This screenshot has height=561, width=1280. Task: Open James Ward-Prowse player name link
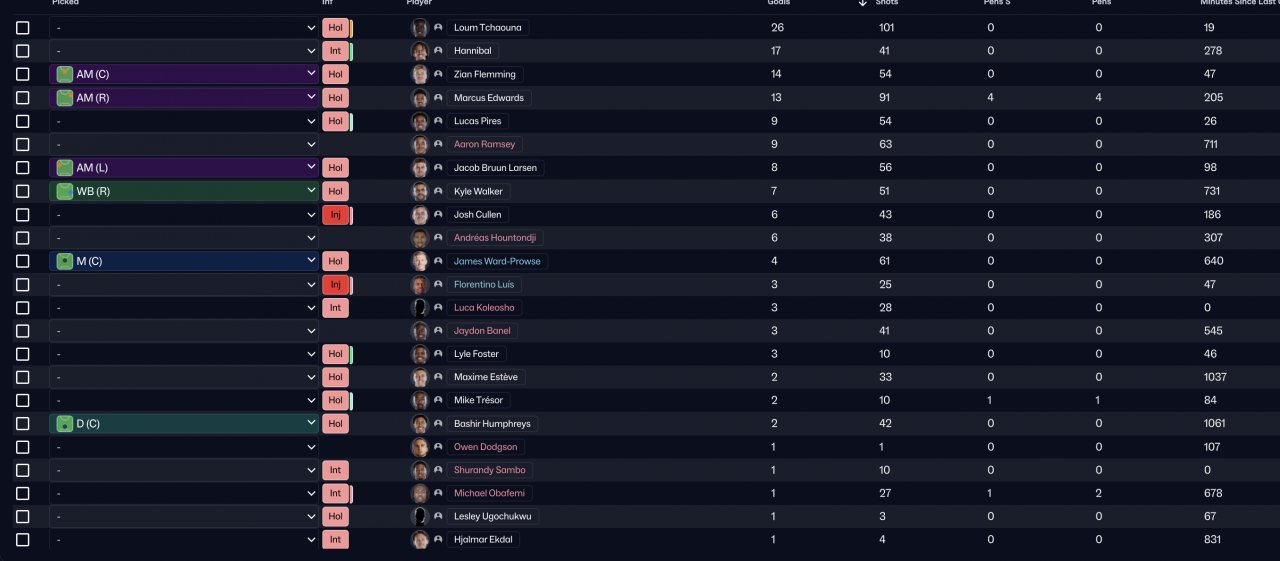[497, 261]
